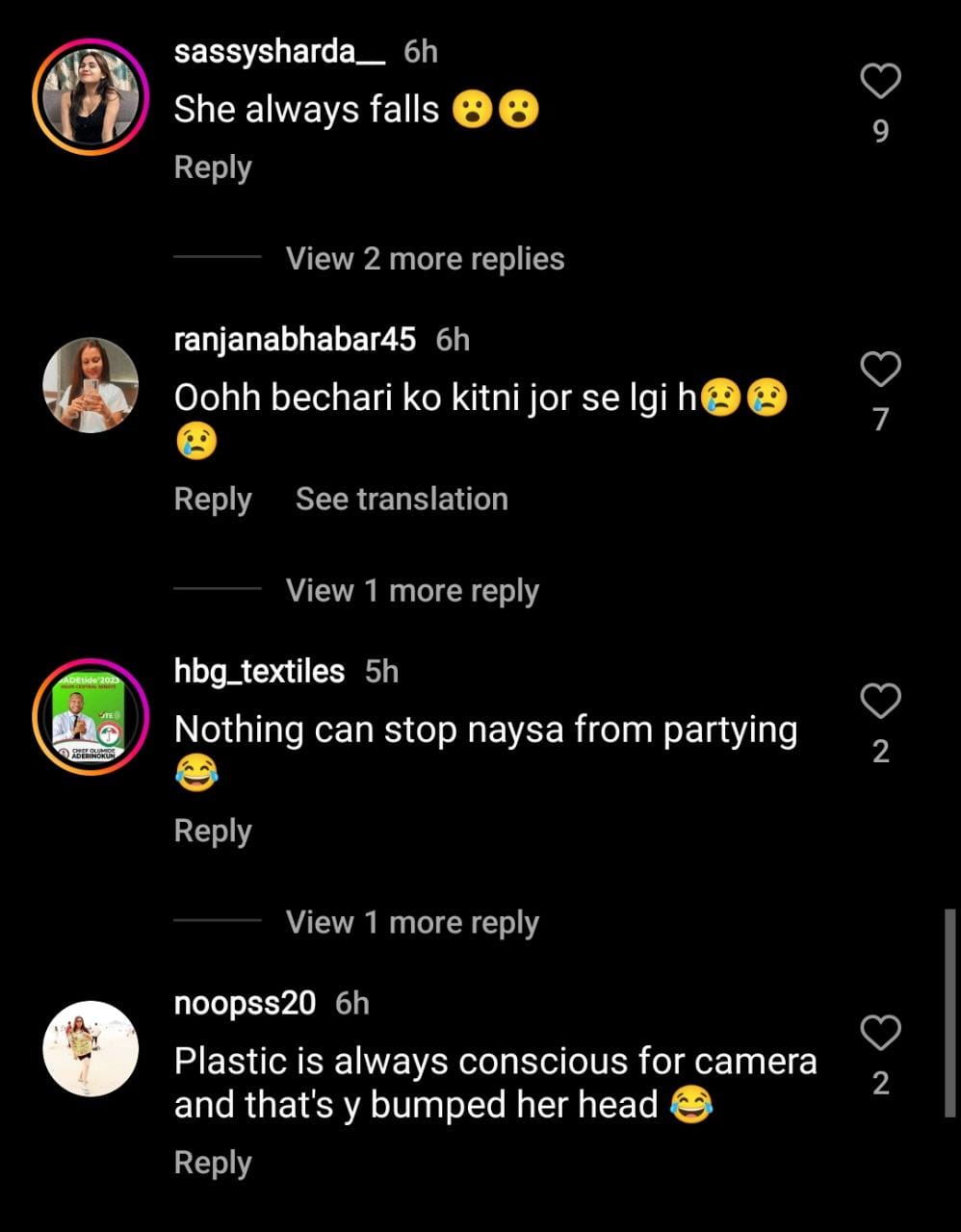Reply to hbg_textiles' comment

point(213,831)
